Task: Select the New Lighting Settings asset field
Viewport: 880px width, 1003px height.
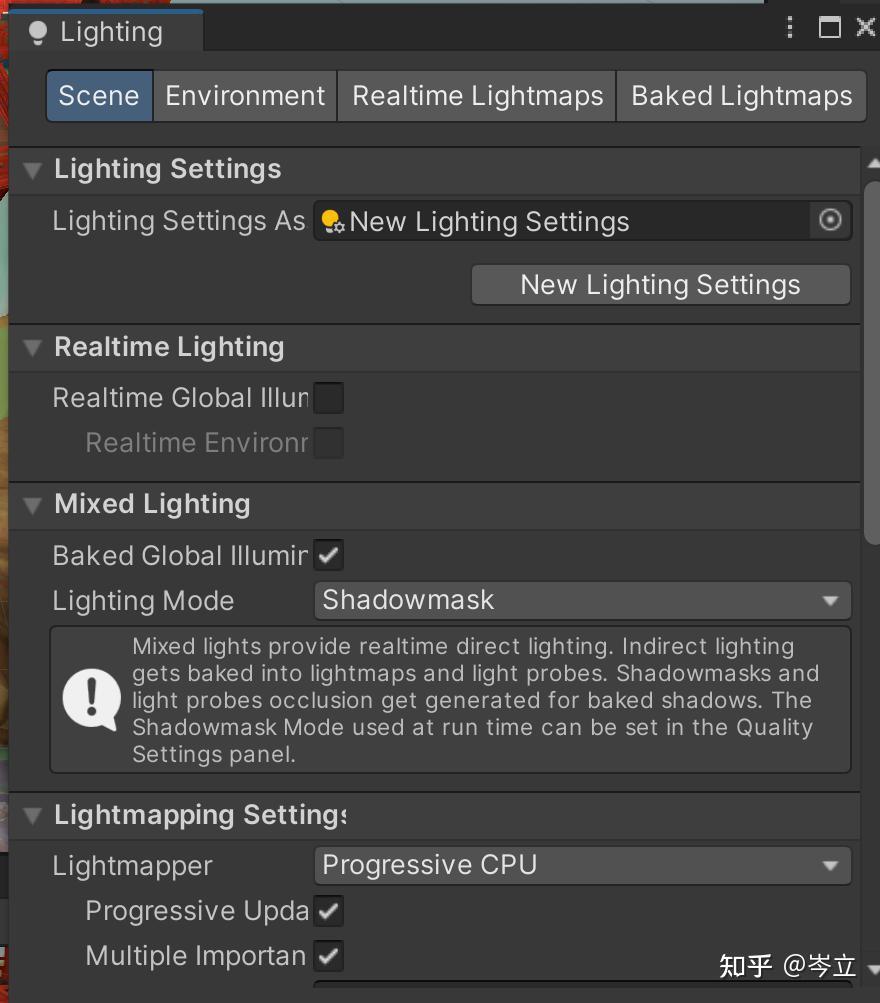Action: pyautogui.click(x=560, y=220)
